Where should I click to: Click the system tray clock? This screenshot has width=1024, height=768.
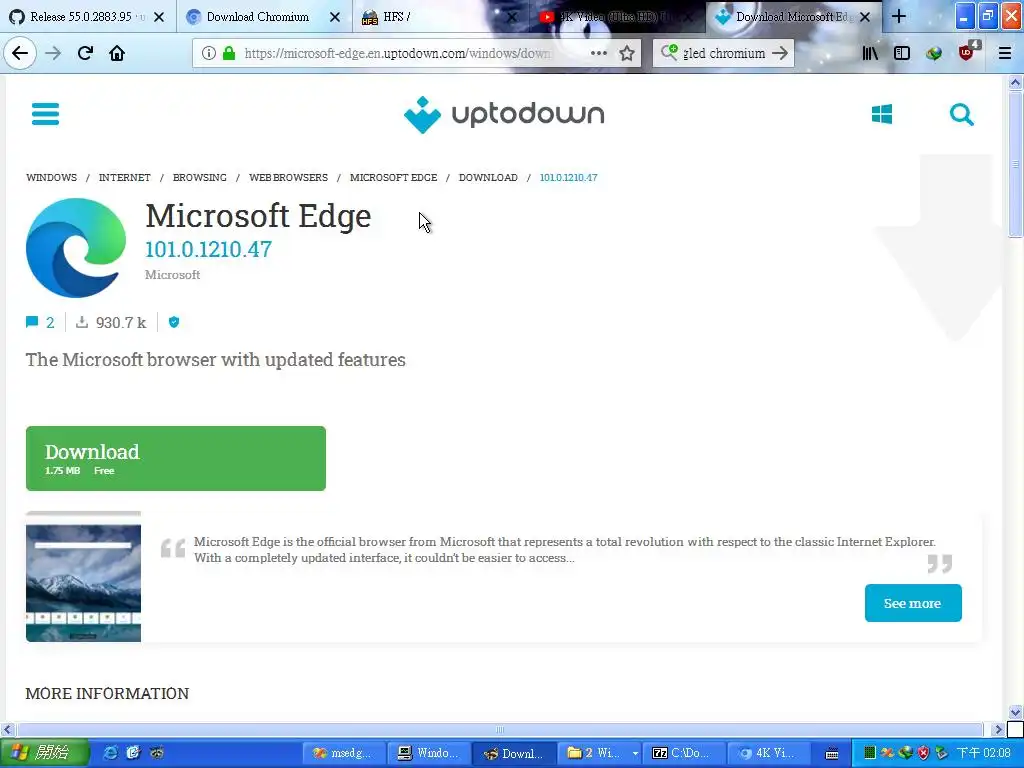point(984,753)
